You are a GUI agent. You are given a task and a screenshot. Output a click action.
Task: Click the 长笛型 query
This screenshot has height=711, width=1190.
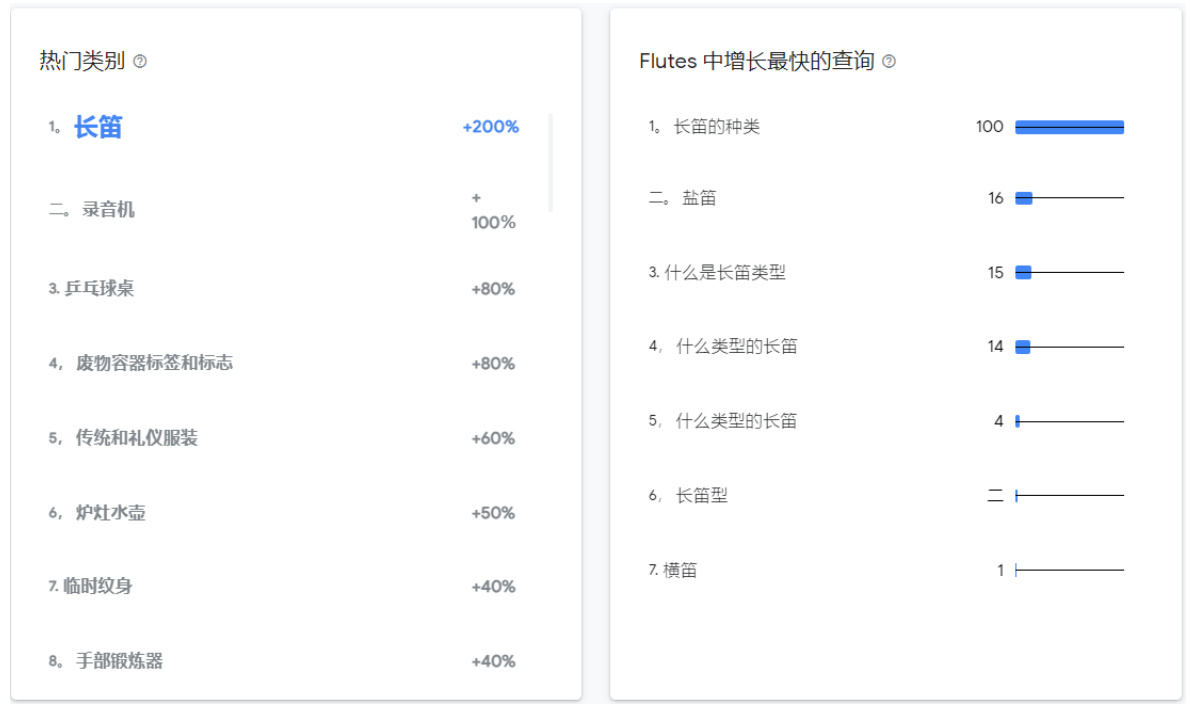point(701,495)
